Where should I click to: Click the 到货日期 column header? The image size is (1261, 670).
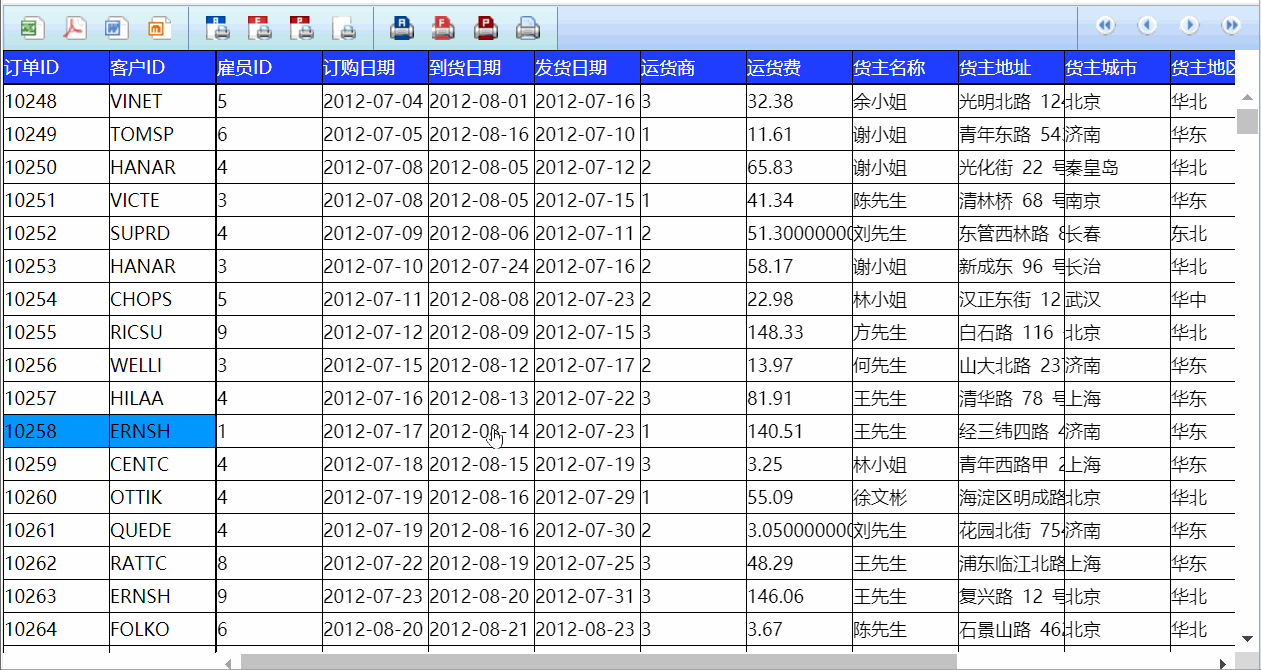(x=481, y=68)
